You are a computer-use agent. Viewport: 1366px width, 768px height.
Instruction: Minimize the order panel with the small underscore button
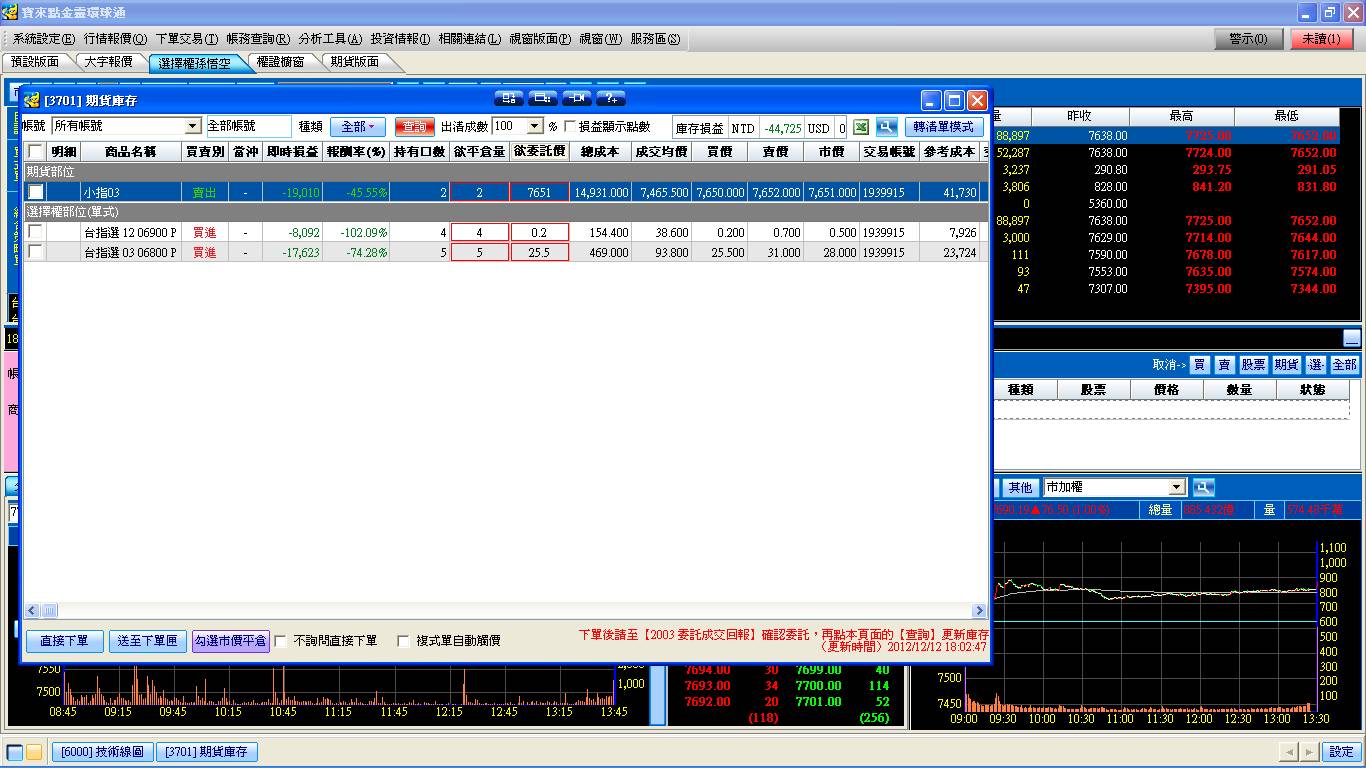coord(1352,338)
